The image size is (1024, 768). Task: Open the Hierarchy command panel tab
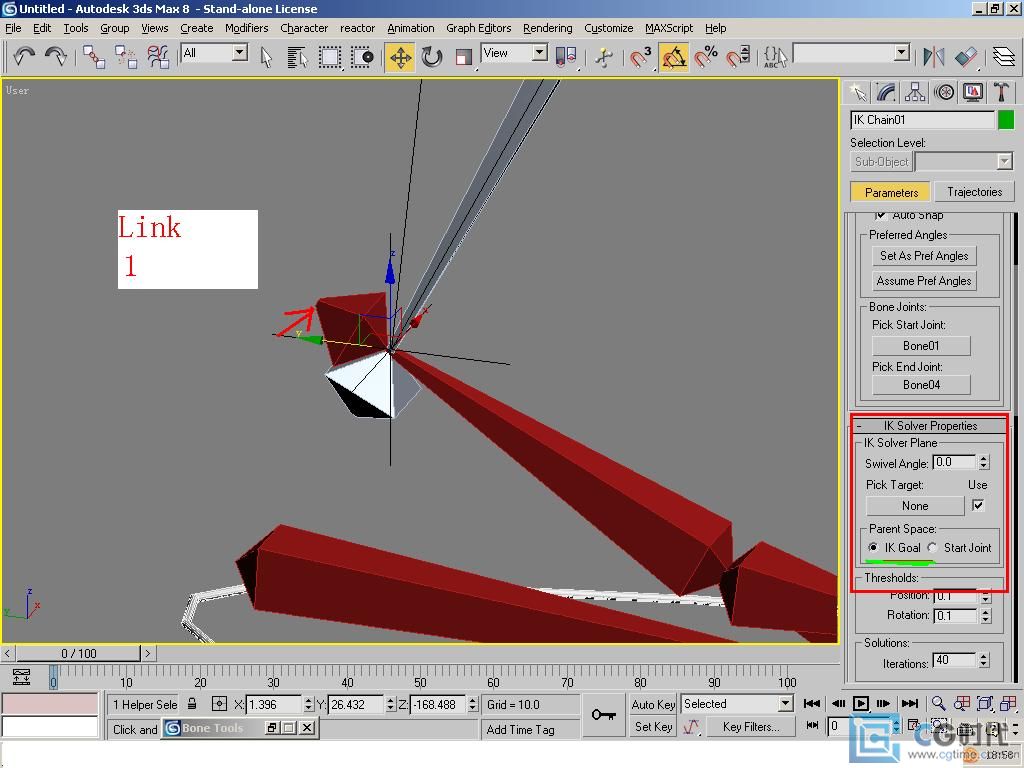tap(915, 92)
